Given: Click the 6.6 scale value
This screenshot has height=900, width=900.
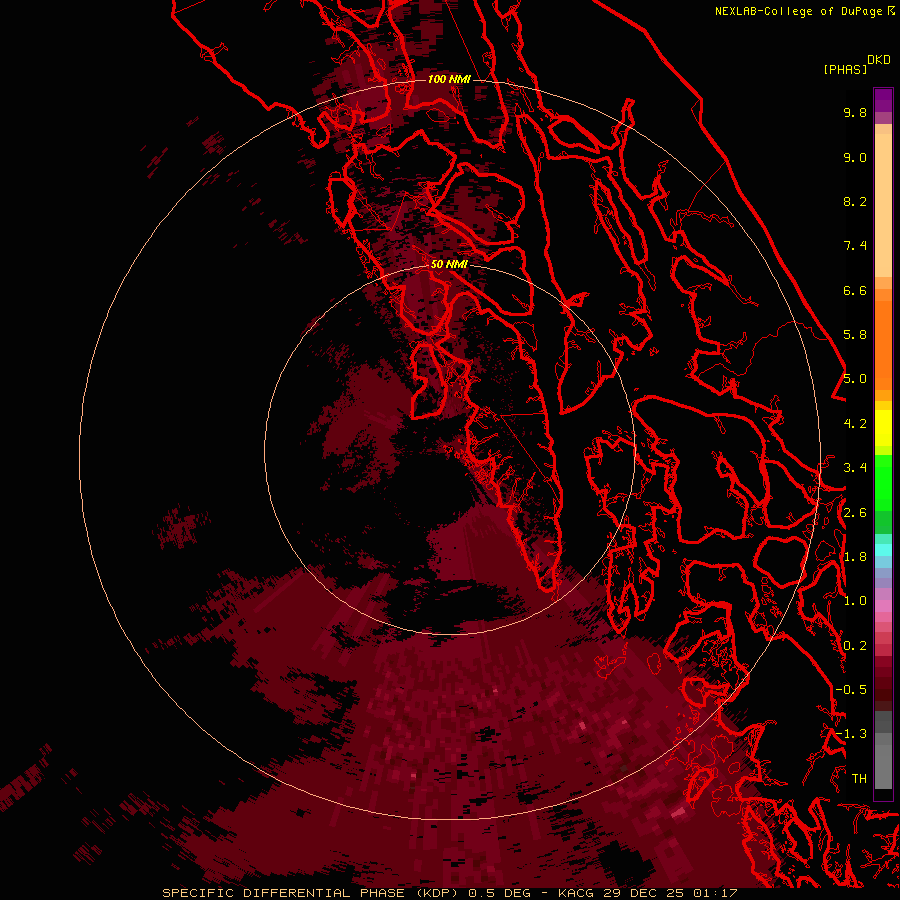Looking at the screenshot, I should 855,290.
